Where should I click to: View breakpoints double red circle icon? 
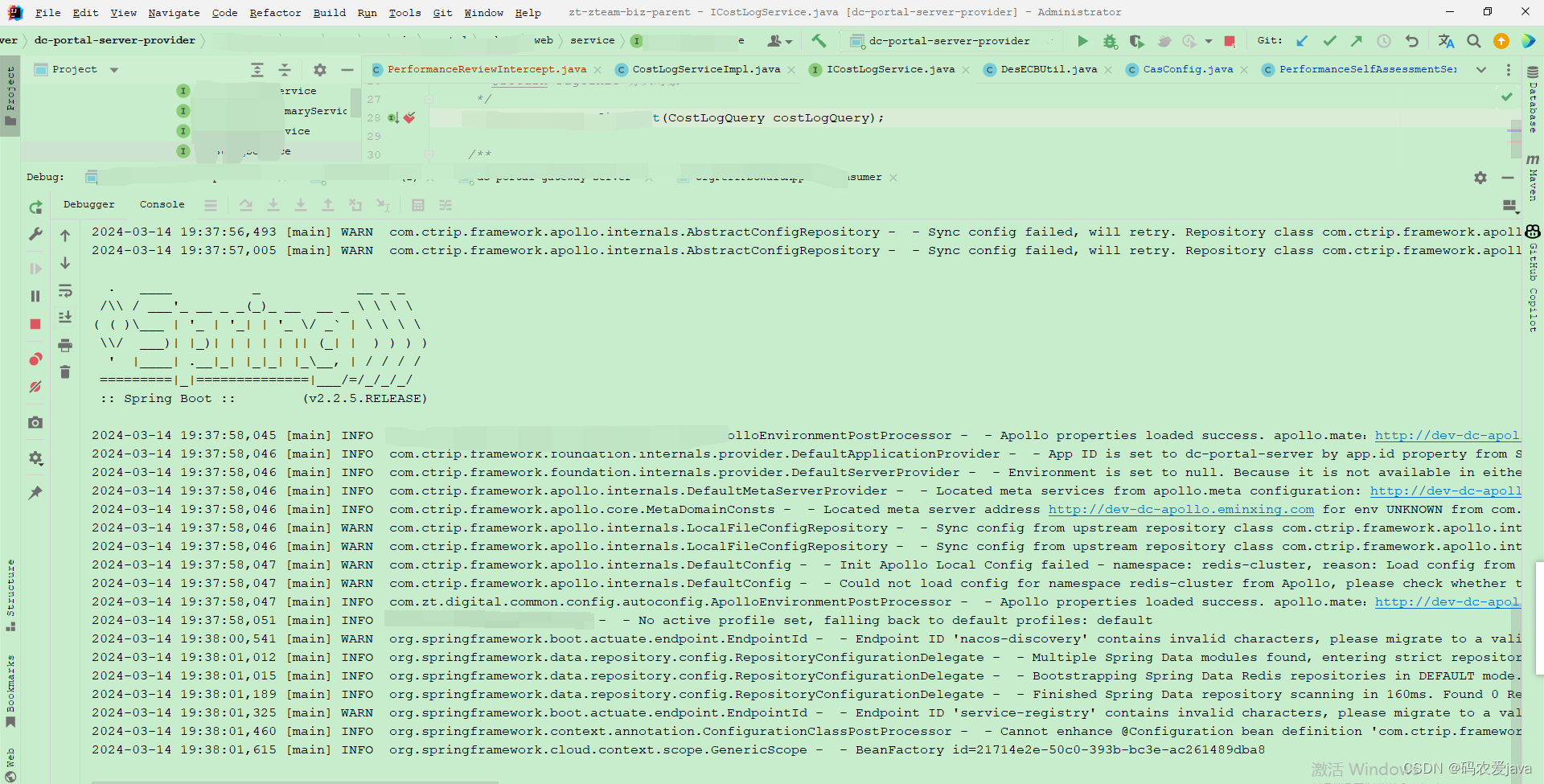coord(35,359)
